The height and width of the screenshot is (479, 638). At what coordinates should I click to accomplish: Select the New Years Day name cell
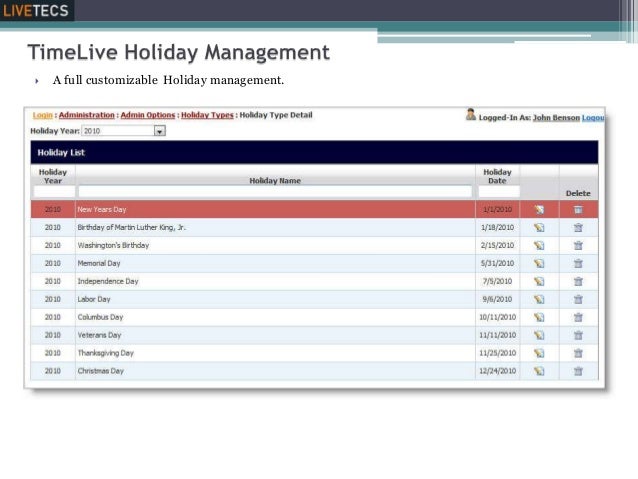coord(275,210)
